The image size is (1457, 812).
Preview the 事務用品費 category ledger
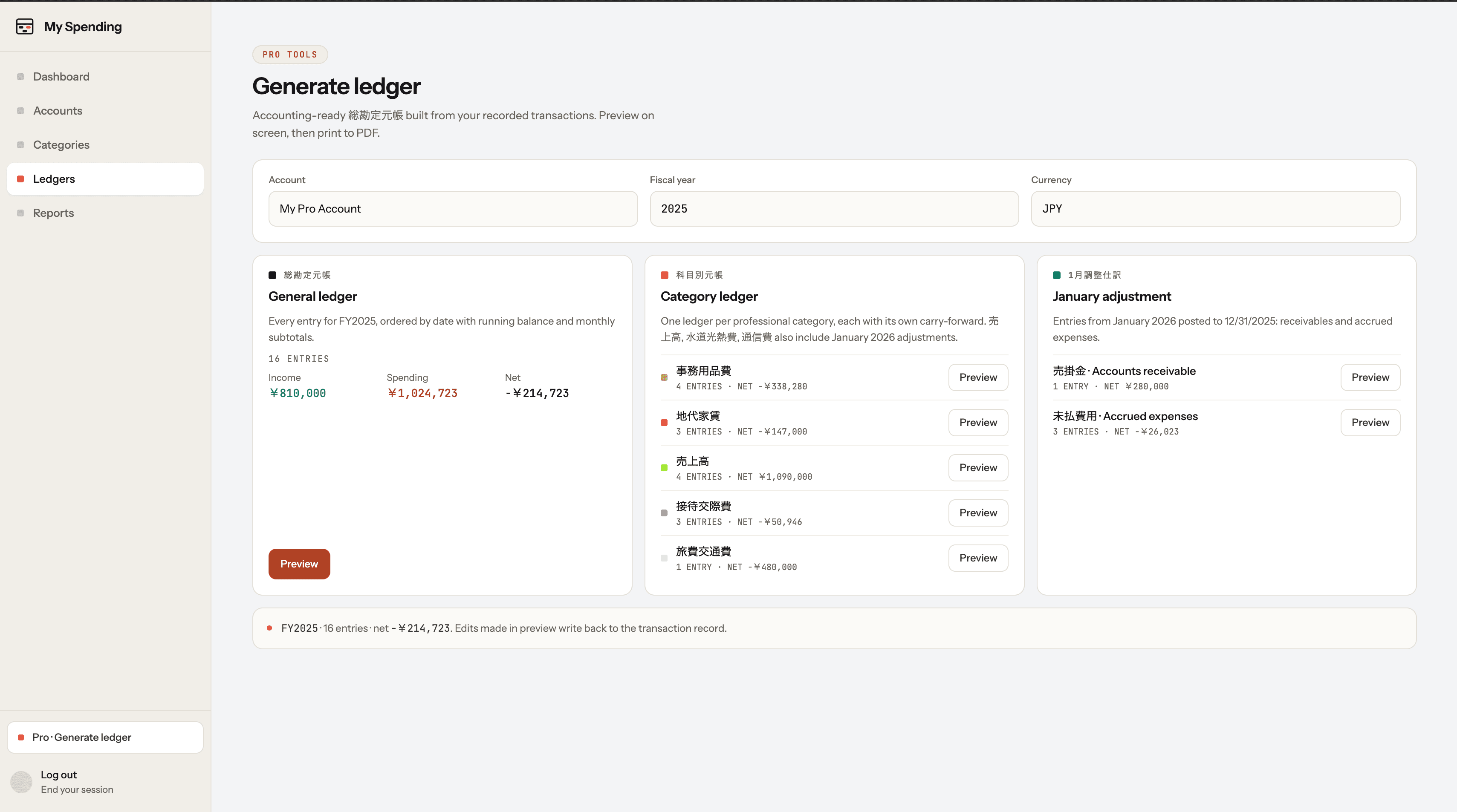(978, 377)
